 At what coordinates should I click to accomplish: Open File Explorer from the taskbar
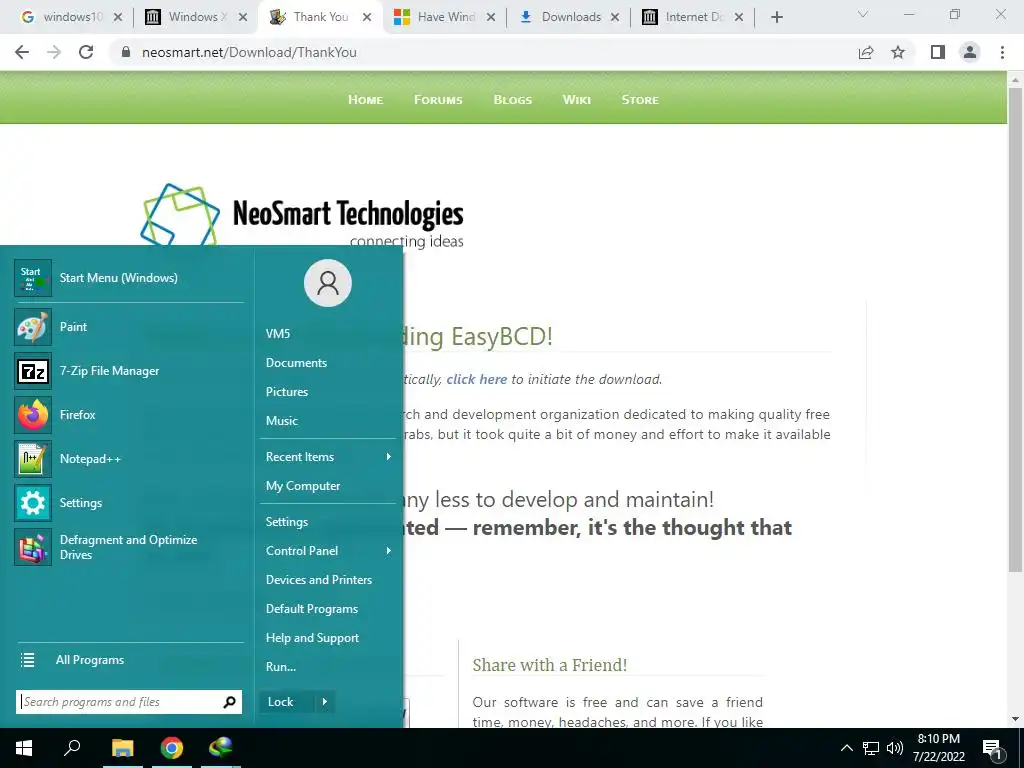coord(122,748)
